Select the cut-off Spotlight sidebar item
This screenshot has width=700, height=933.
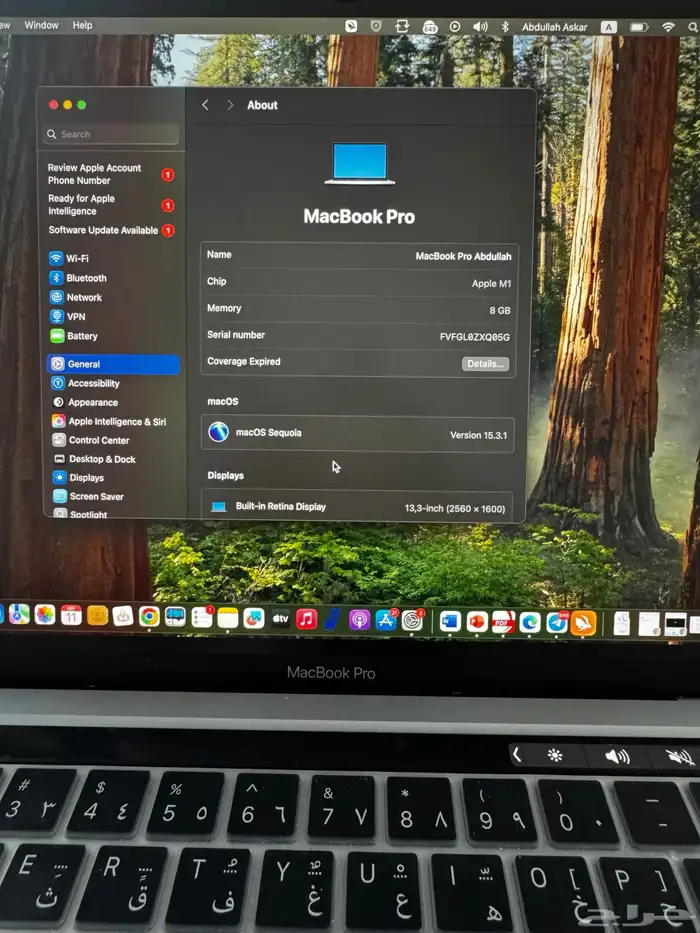coord(80,514)
